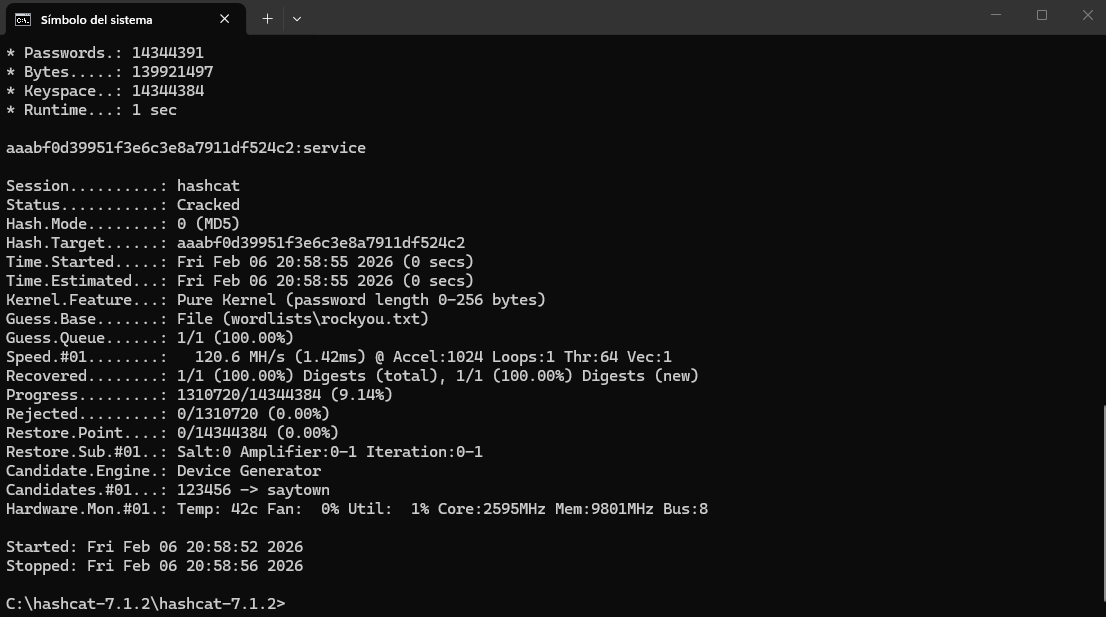This screenshot has height=617, width=1106.
Task: Close the terminal window
Action: [x=1087, y=15]
